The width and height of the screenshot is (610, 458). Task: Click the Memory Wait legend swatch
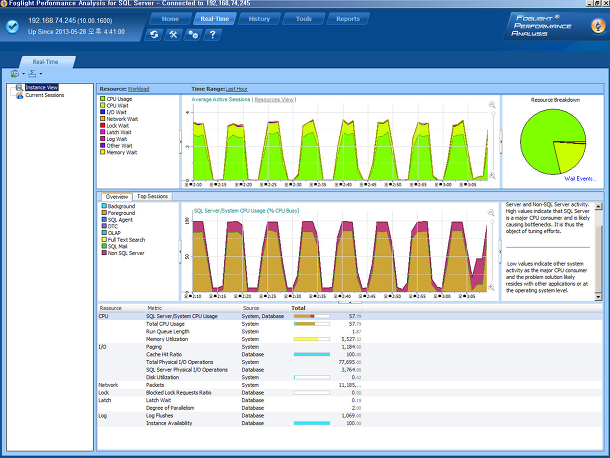pyautogui.click(x=103, y=152)
